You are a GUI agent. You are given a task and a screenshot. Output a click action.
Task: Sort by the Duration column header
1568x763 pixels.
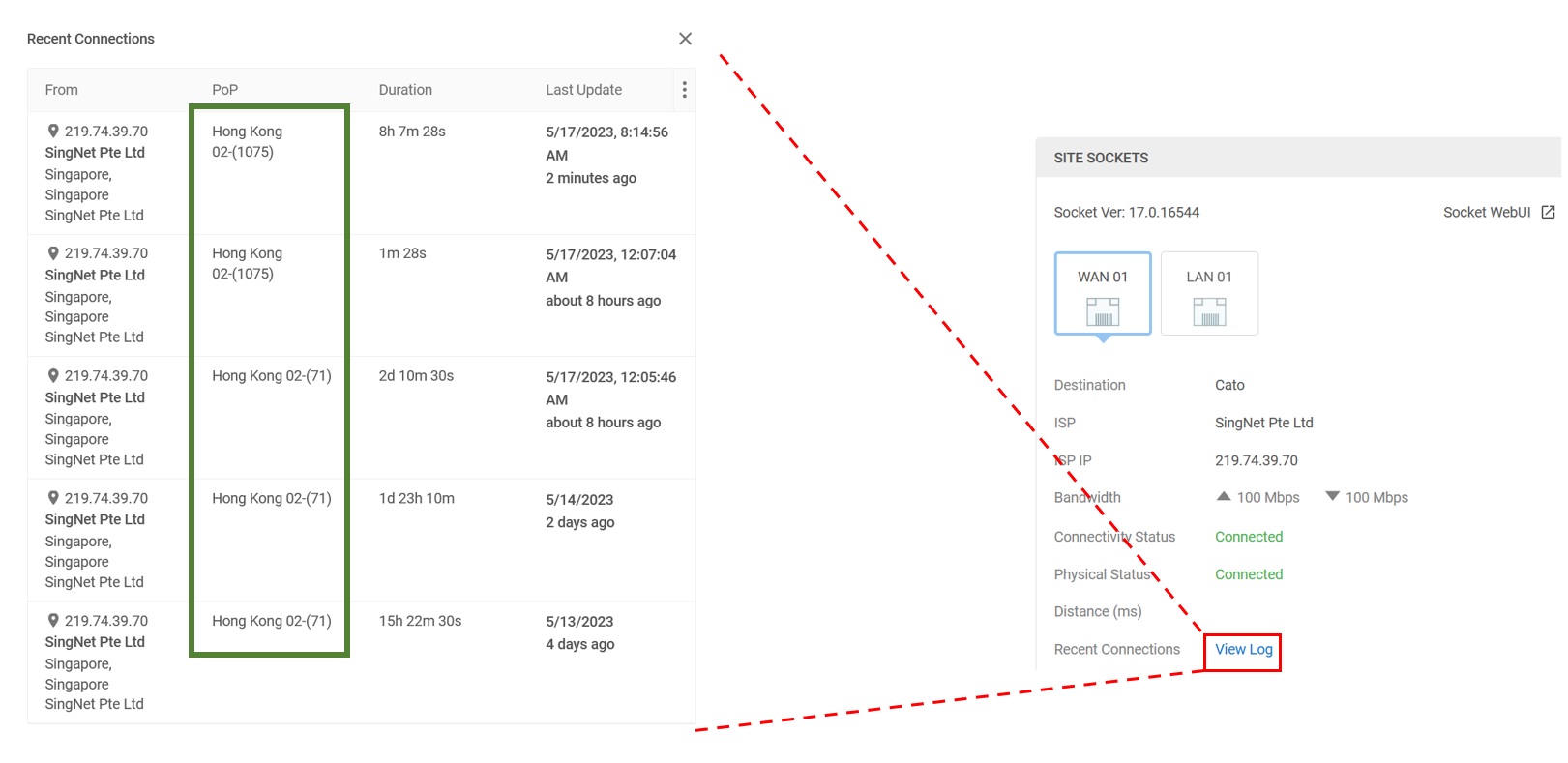[x=405, y=90]
